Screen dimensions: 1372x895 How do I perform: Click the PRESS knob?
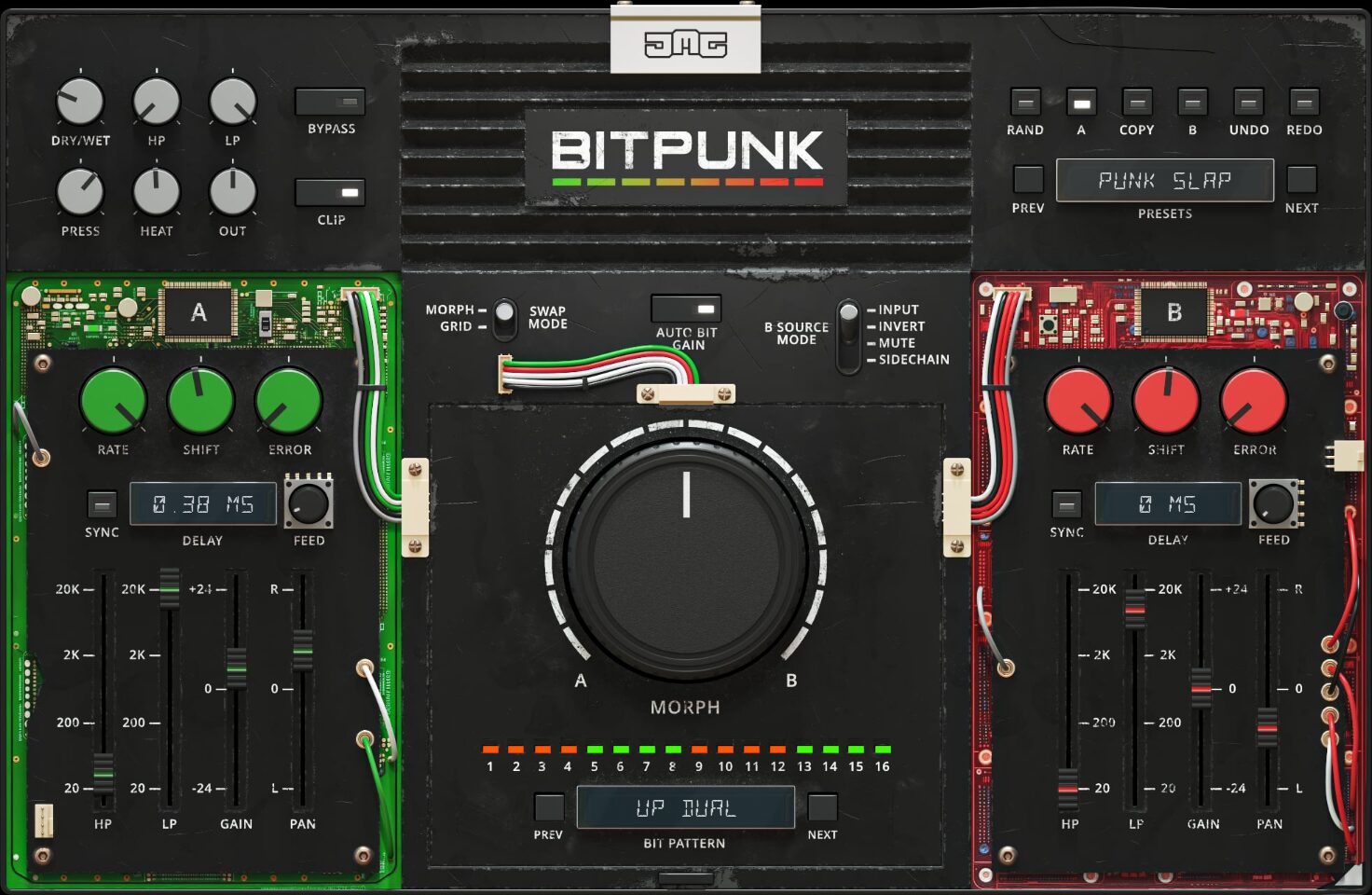pos(80,192)
